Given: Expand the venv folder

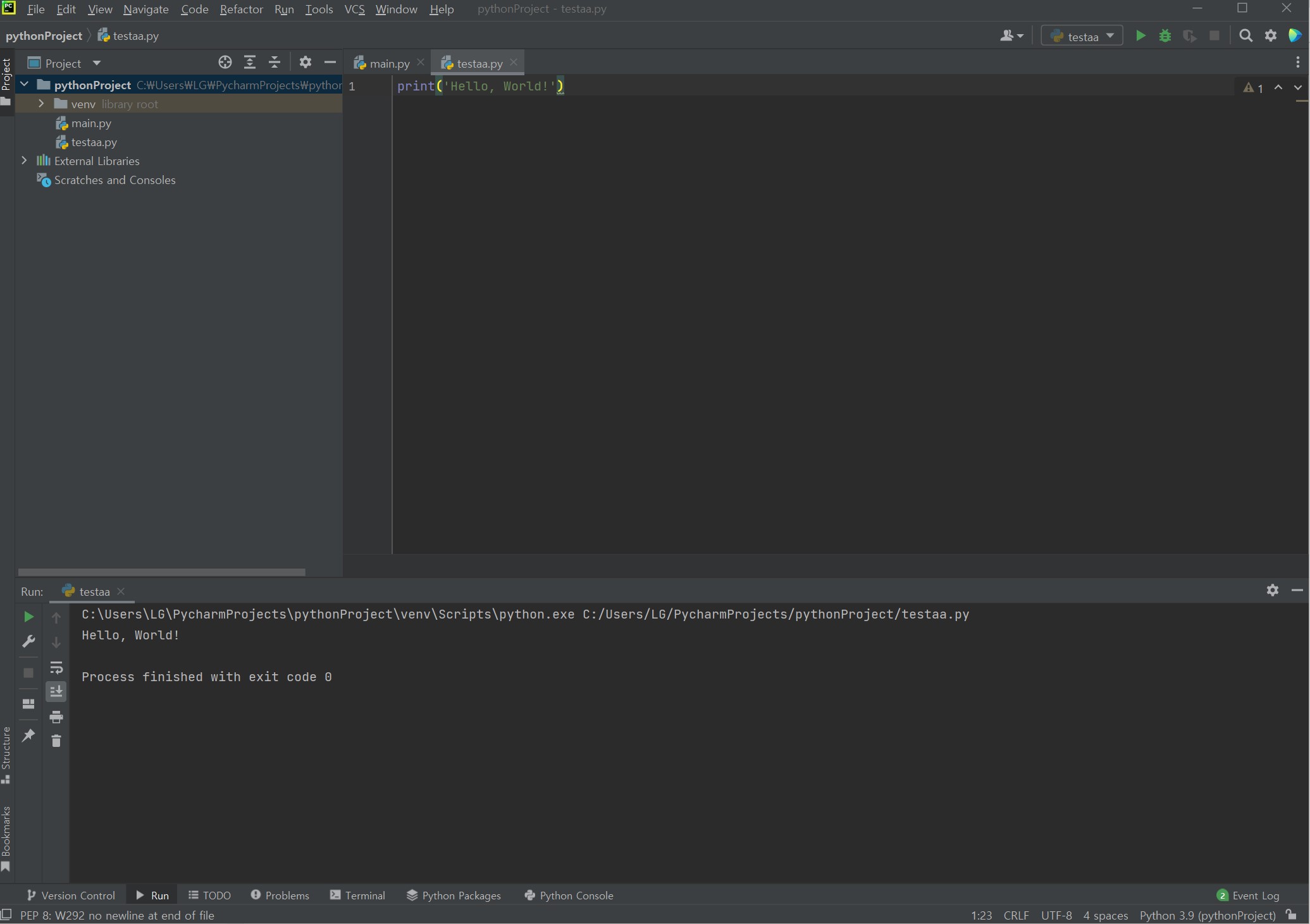Looking at the screenshot, I should coord(41,104).
